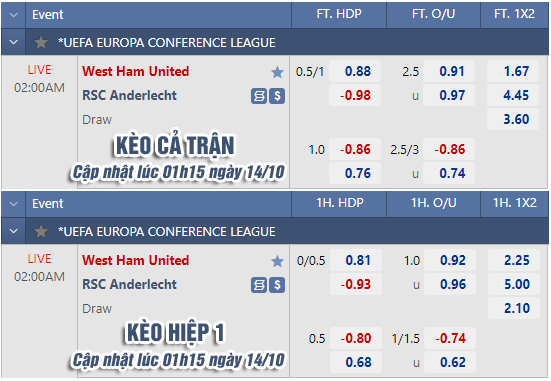Screen dimensions: 551x381
Task: Select first-half handicap odds -0.93
Action: pos(356,284)
